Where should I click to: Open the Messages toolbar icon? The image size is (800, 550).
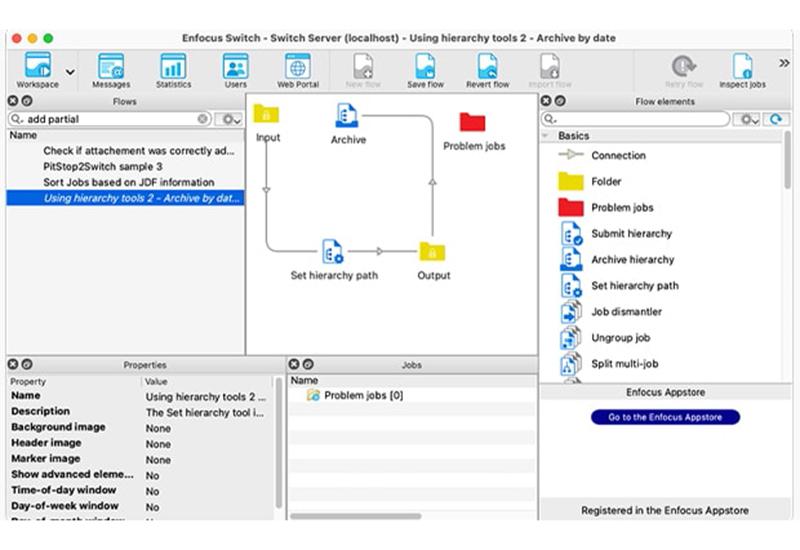point(111,68)
